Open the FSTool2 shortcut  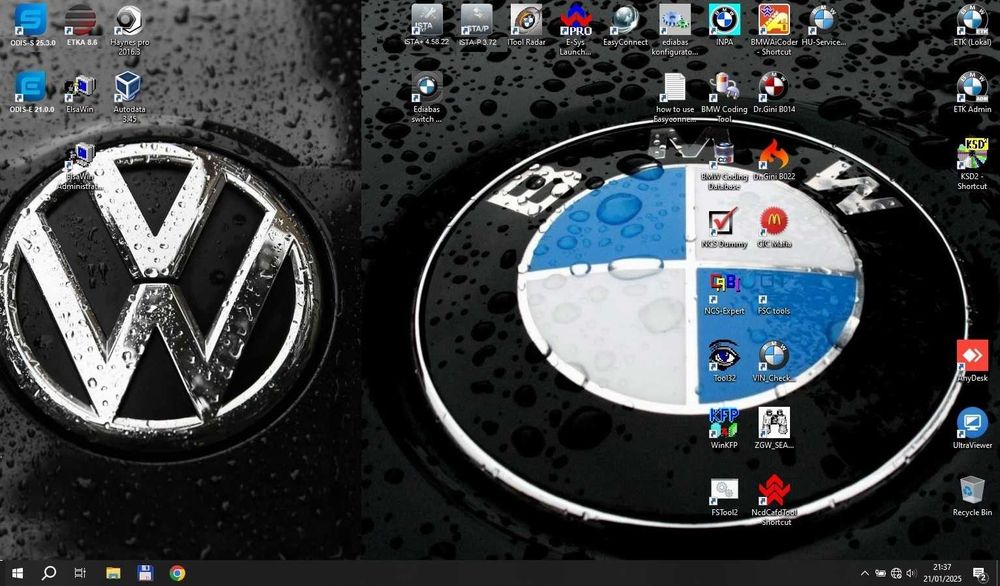724,490
